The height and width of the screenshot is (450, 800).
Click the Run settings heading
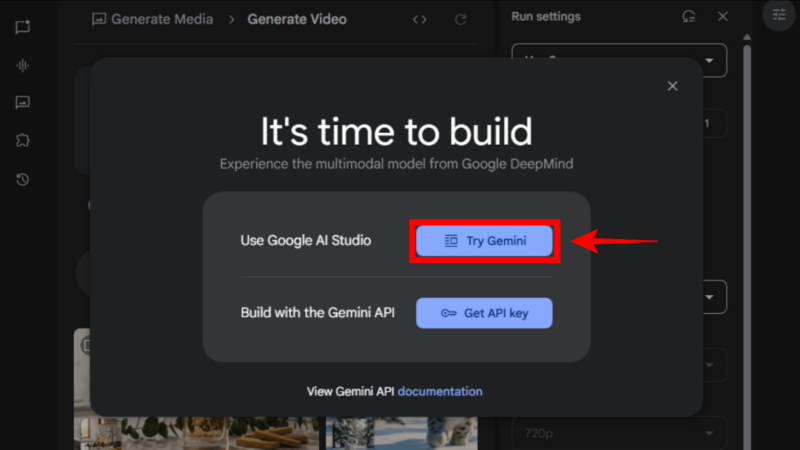pos(546,16)
